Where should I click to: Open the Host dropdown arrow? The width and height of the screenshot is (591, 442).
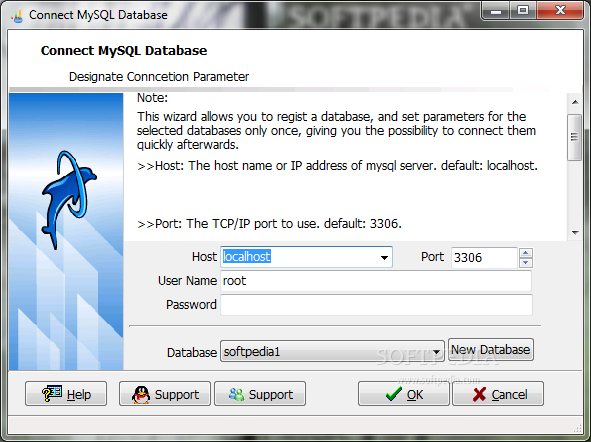click(384, 258)
